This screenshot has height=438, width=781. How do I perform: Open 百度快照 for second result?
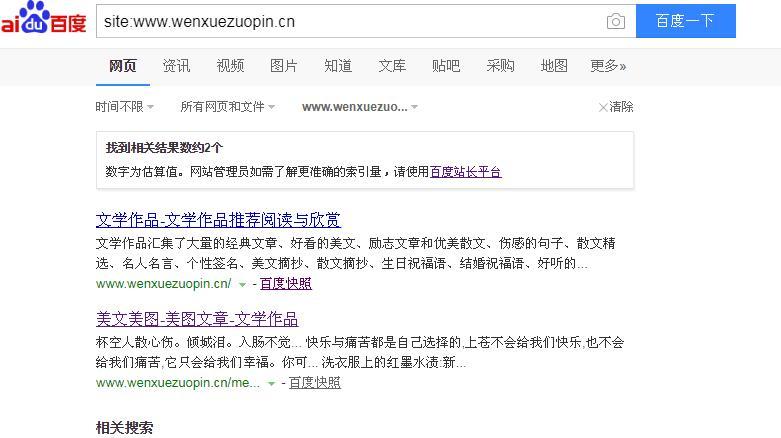(x=315, y=383)
